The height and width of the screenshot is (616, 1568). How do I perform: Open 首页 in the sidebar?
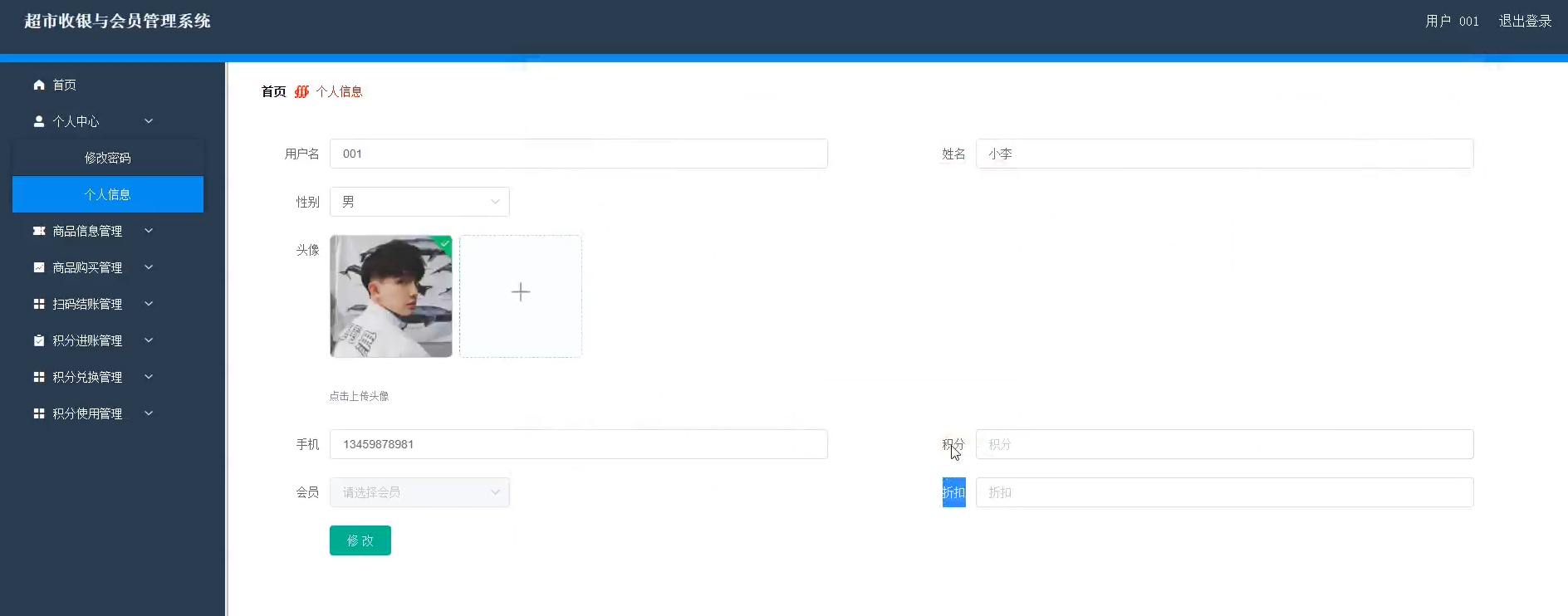pyautogui.click(x=65, y=85)
